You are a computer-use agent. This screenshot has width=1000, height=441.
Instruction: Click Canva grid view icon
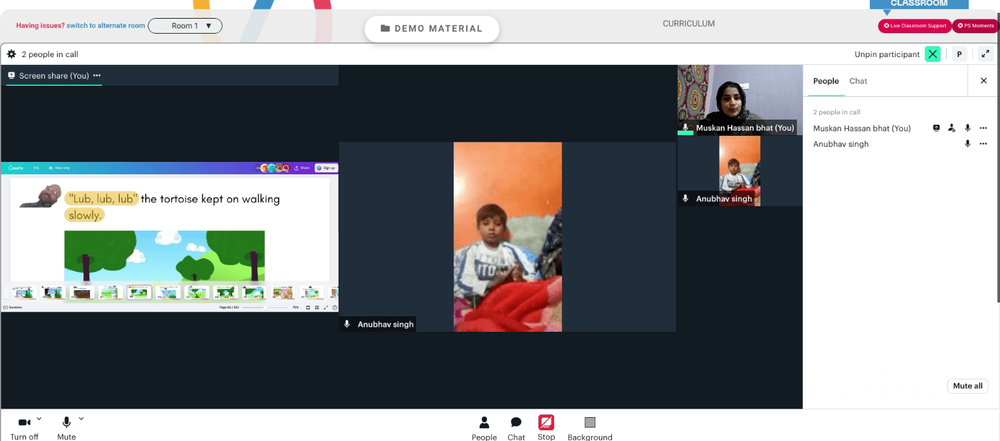click(317, 308)
